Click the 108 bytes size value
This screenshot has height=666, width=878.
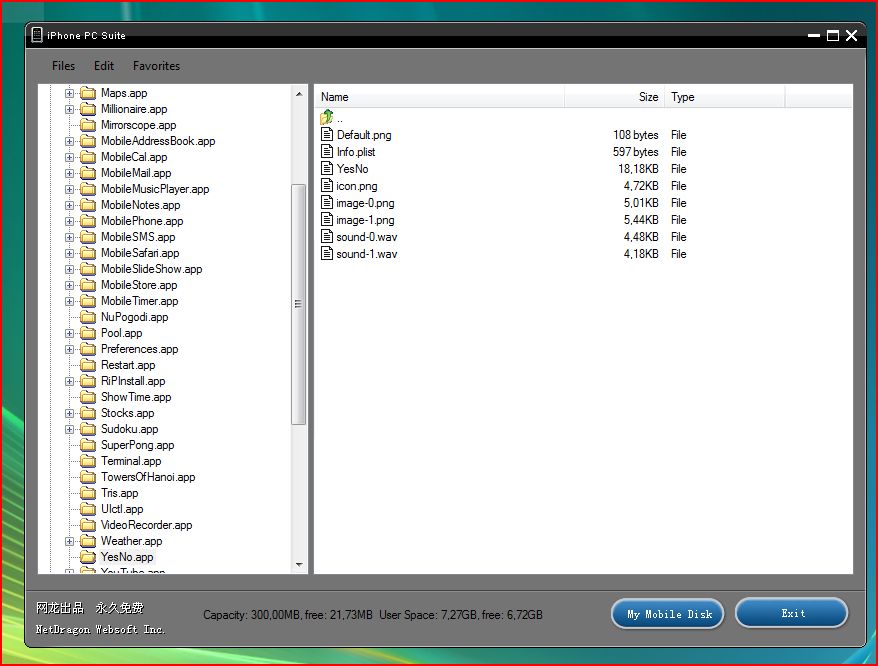pyautogui.click(x=636, y=135)
